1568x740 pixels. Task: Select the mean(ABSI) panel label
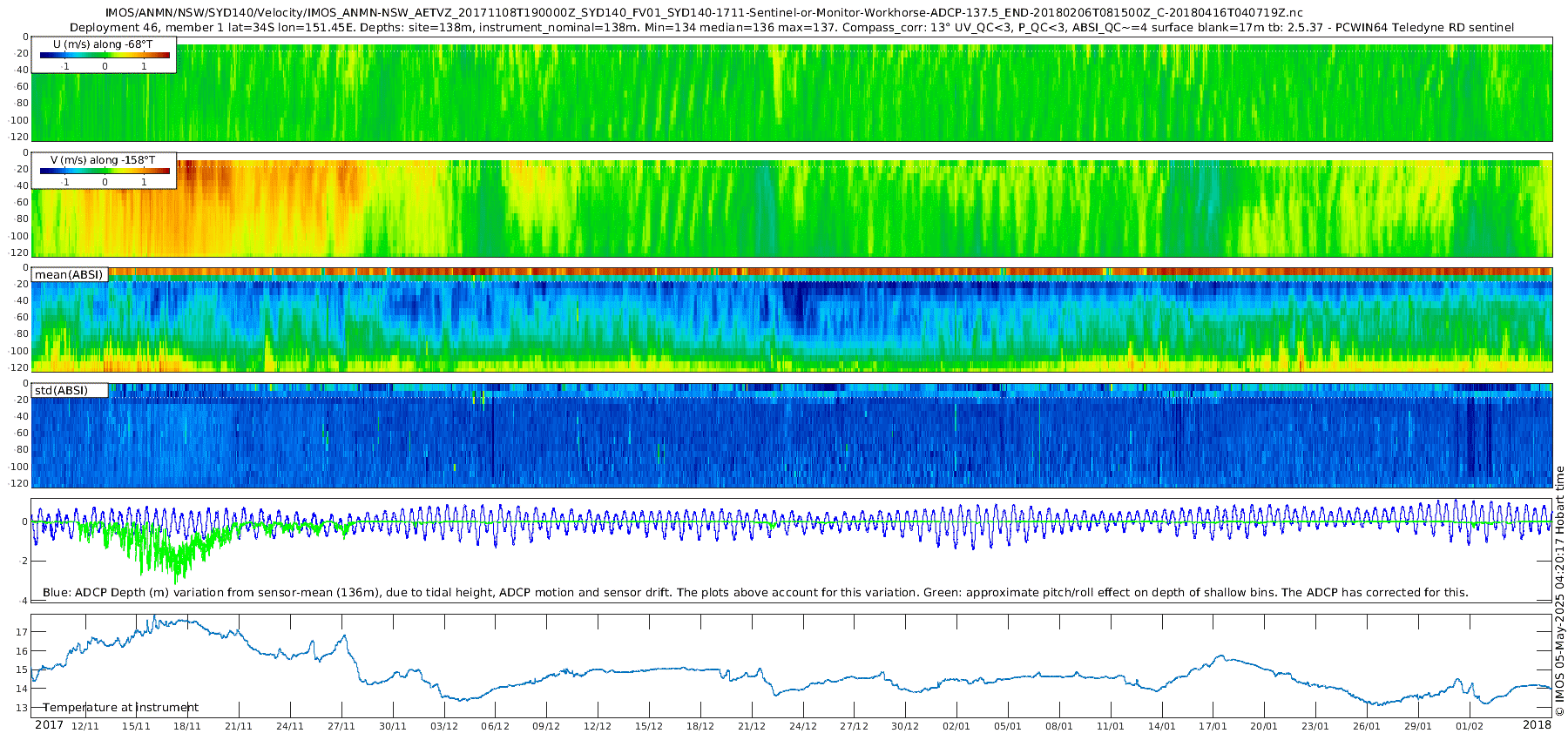[x=69, y=275]
